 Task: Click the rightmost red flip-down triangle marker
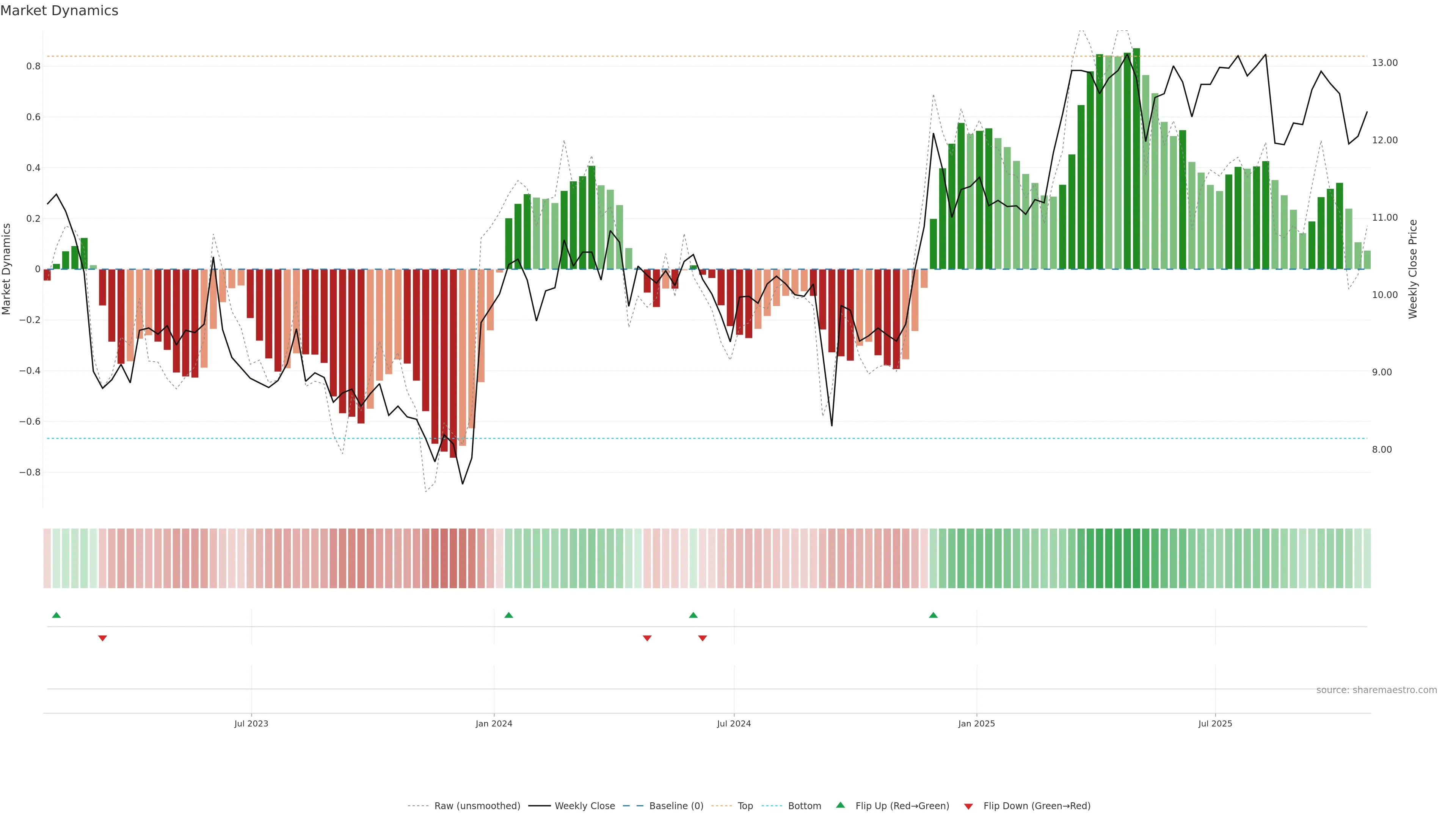point(703,638)
